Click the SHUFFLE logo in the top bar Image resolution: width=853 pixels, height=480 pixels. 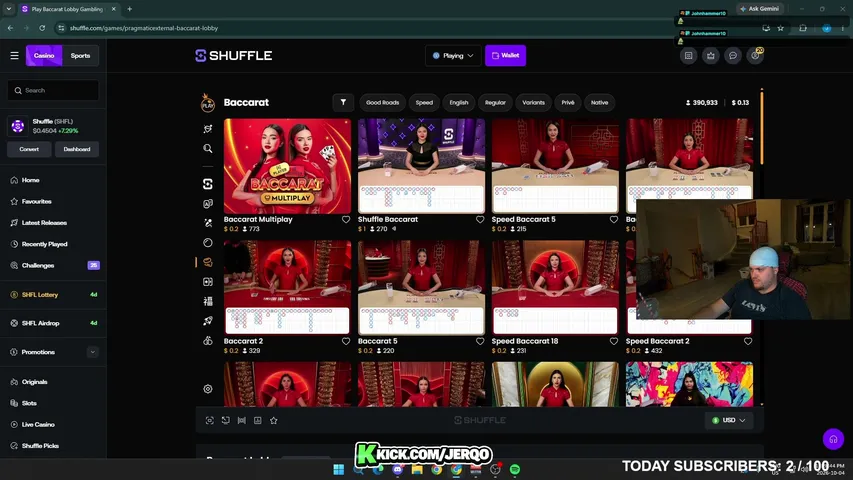coord(234,56)
